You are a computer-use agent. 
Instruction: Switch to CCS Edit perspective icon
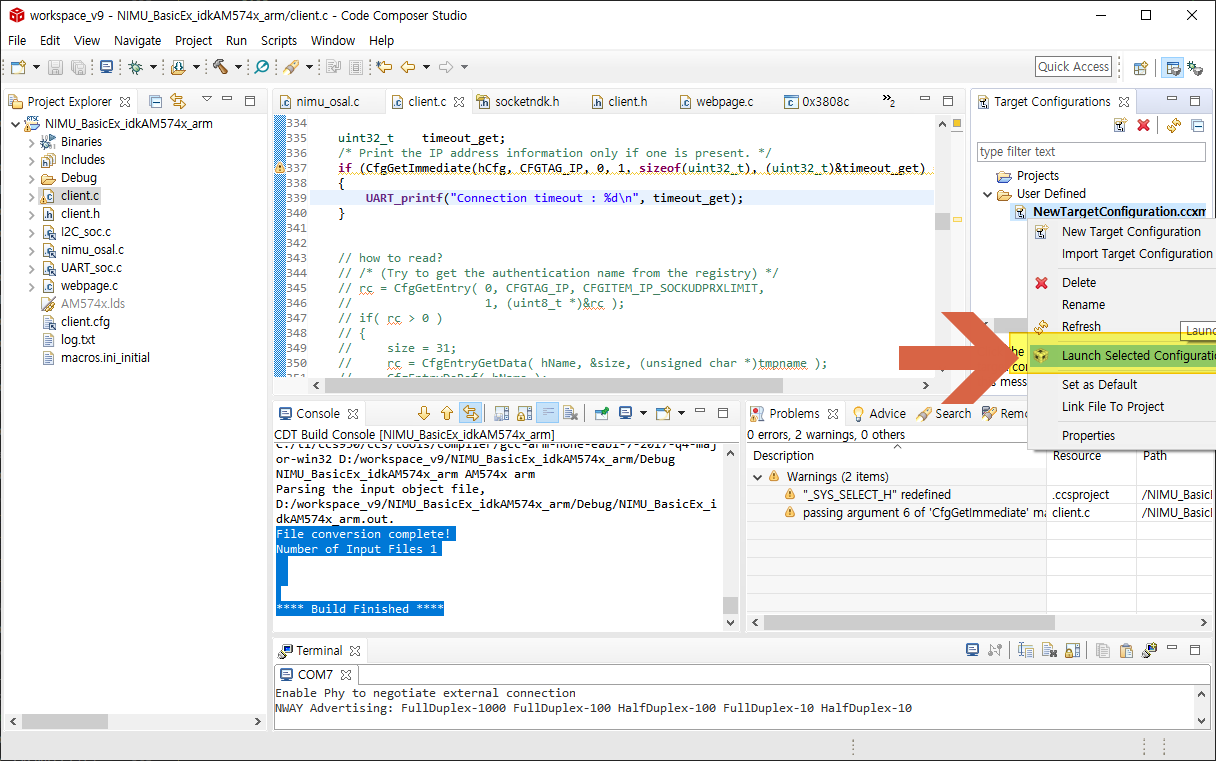tap(1173, 68)
